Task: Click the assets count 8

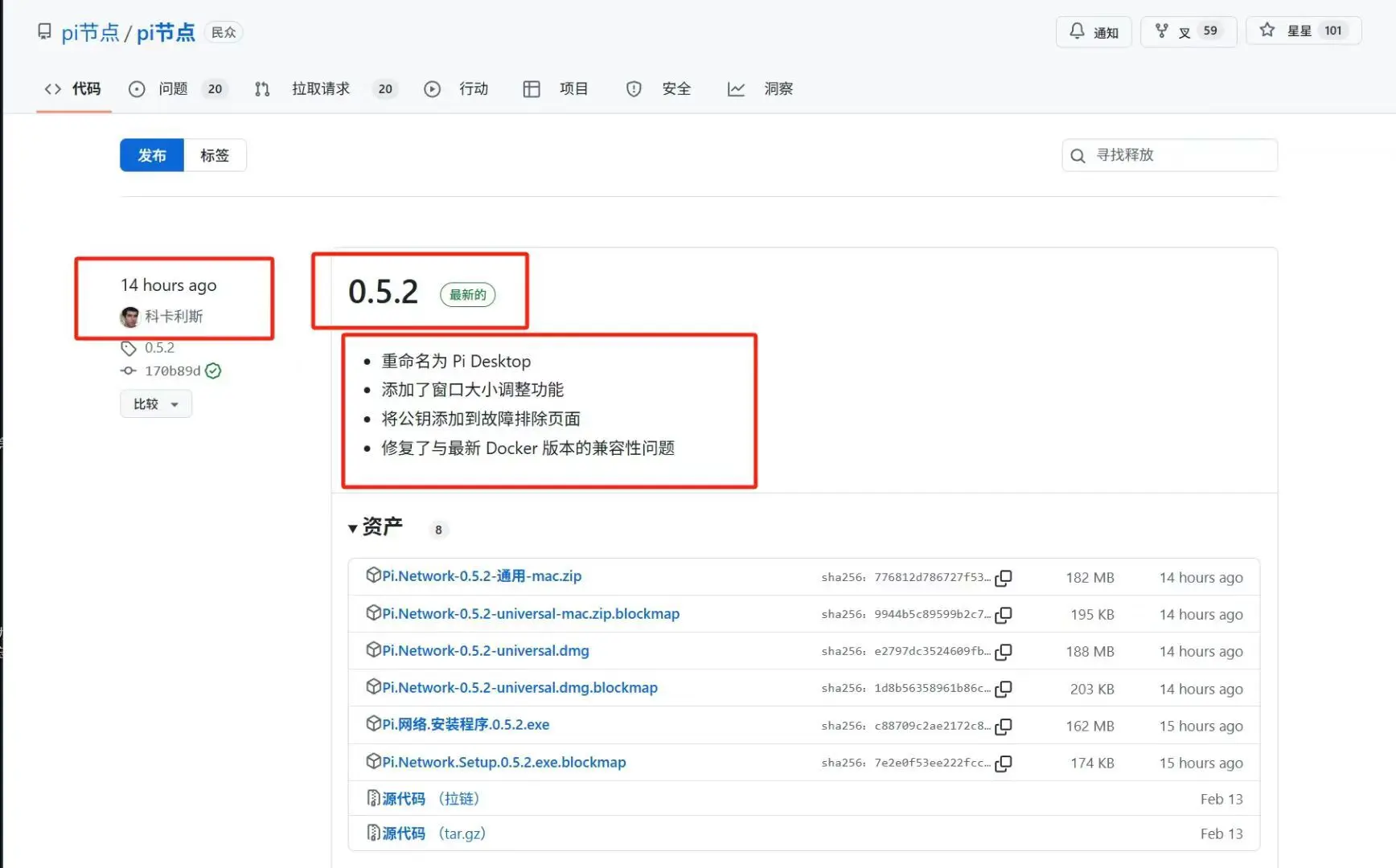Action: [438, 530]
